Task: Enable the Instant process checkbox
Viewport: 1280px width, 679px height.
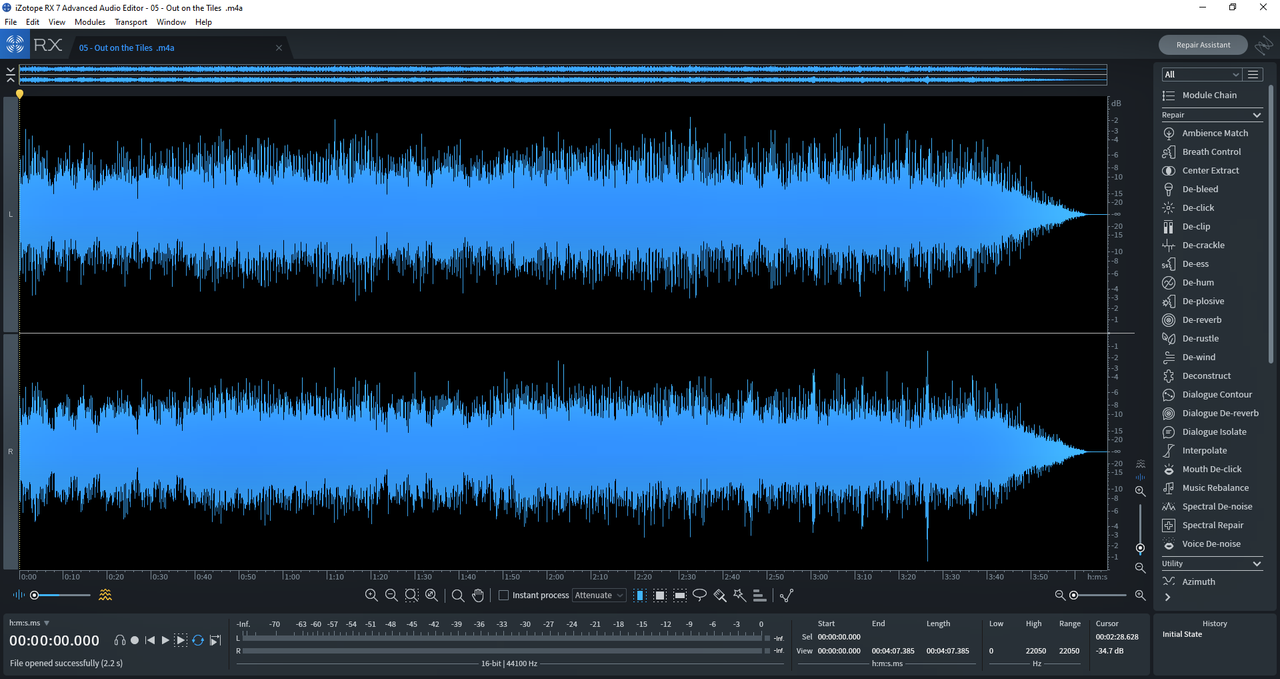Action: point(504,595)
